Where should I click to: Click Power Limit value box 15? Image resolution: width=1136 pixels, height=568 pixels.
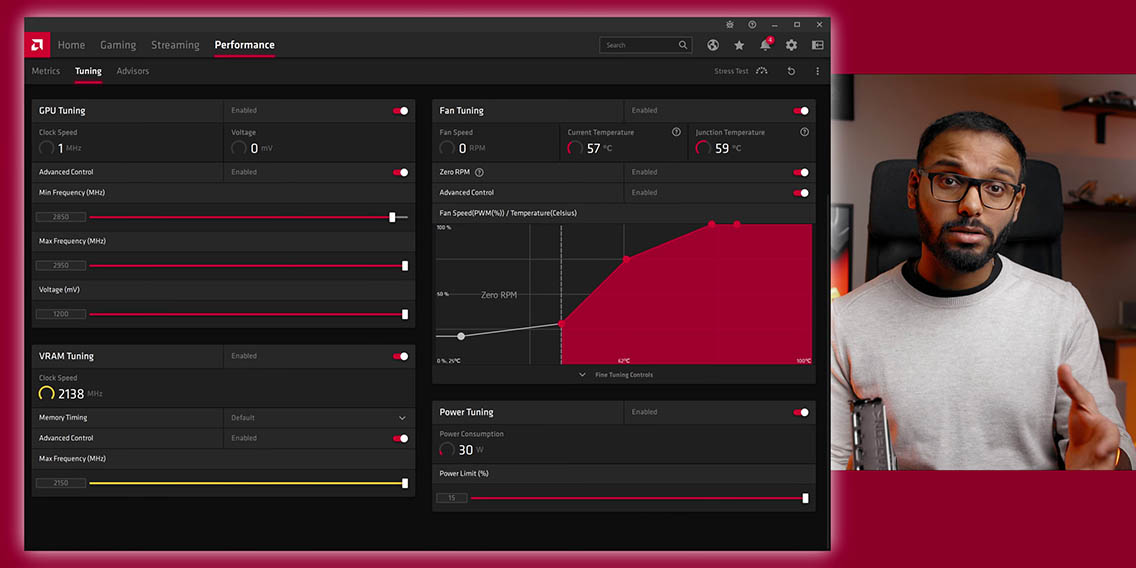click(451, 498)
